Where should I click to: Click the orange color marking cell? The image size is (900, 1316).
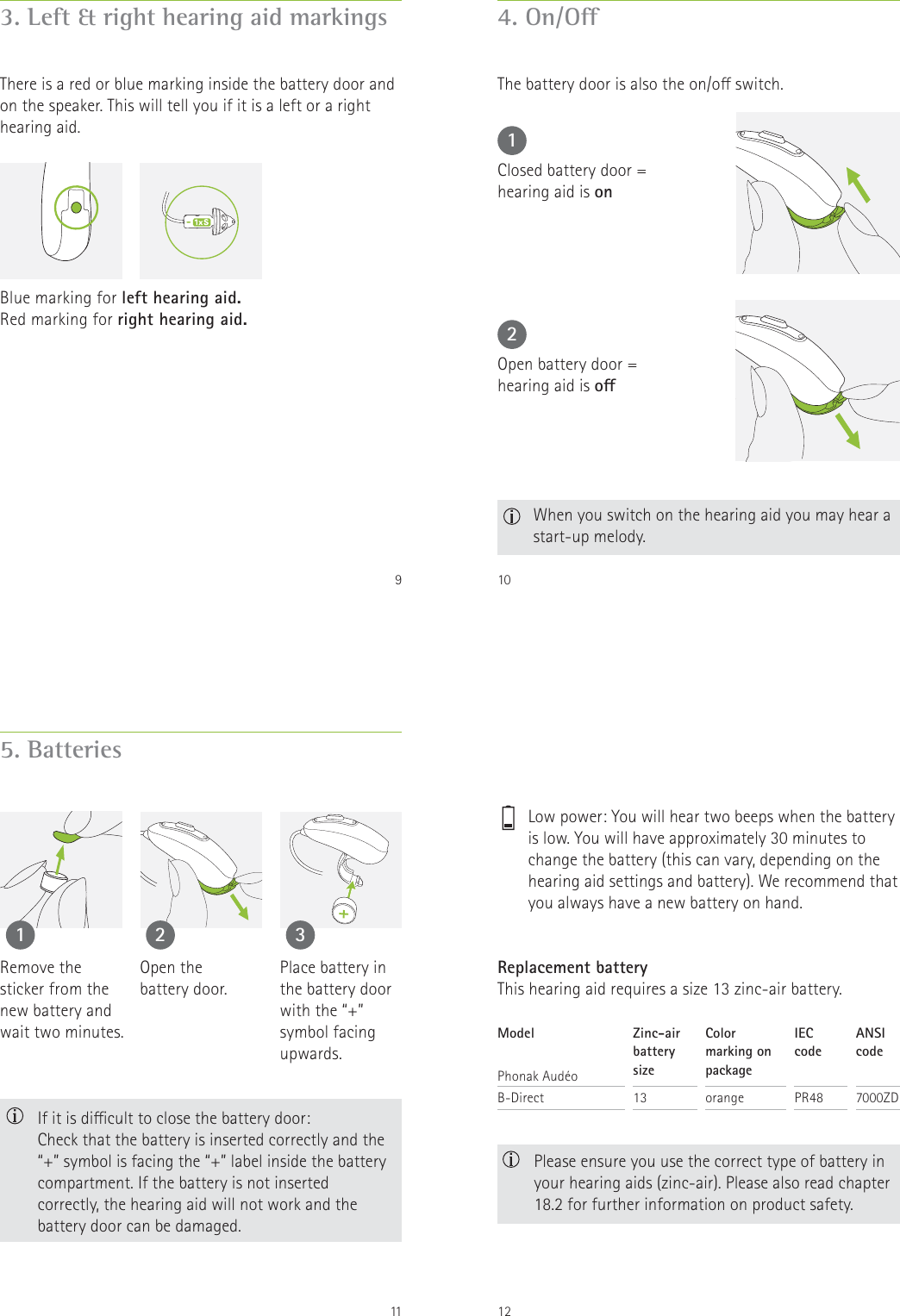coord(724,1098)
